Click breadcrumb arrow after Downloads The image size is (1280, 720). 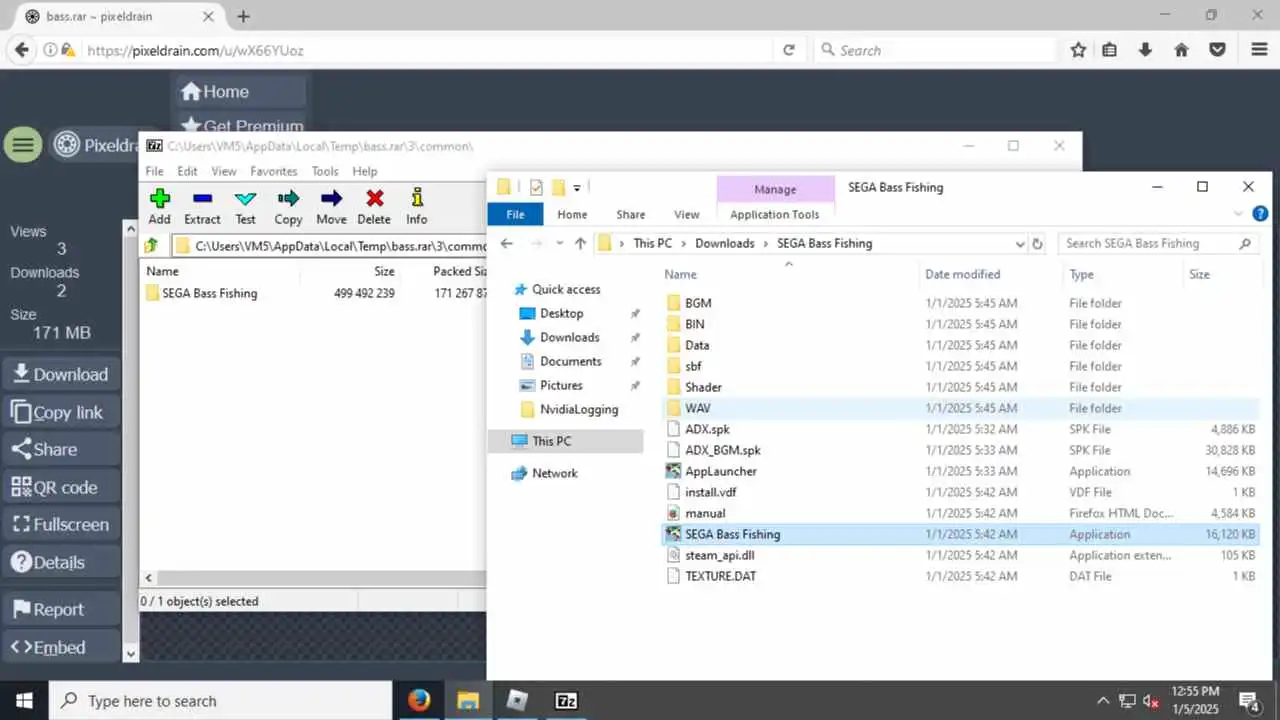[765, 243]
